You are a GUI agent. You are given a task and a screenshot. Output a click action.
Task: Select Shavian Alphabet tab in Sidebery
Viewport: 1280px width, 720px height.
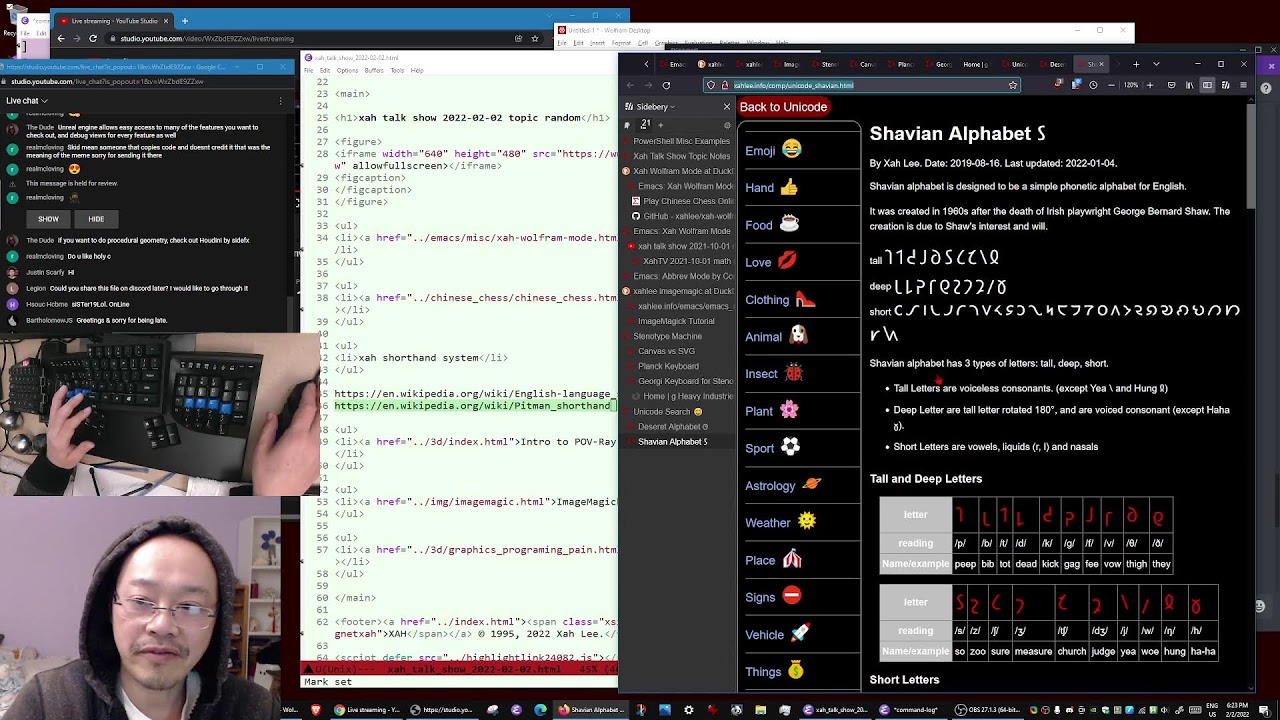(679, 442)
